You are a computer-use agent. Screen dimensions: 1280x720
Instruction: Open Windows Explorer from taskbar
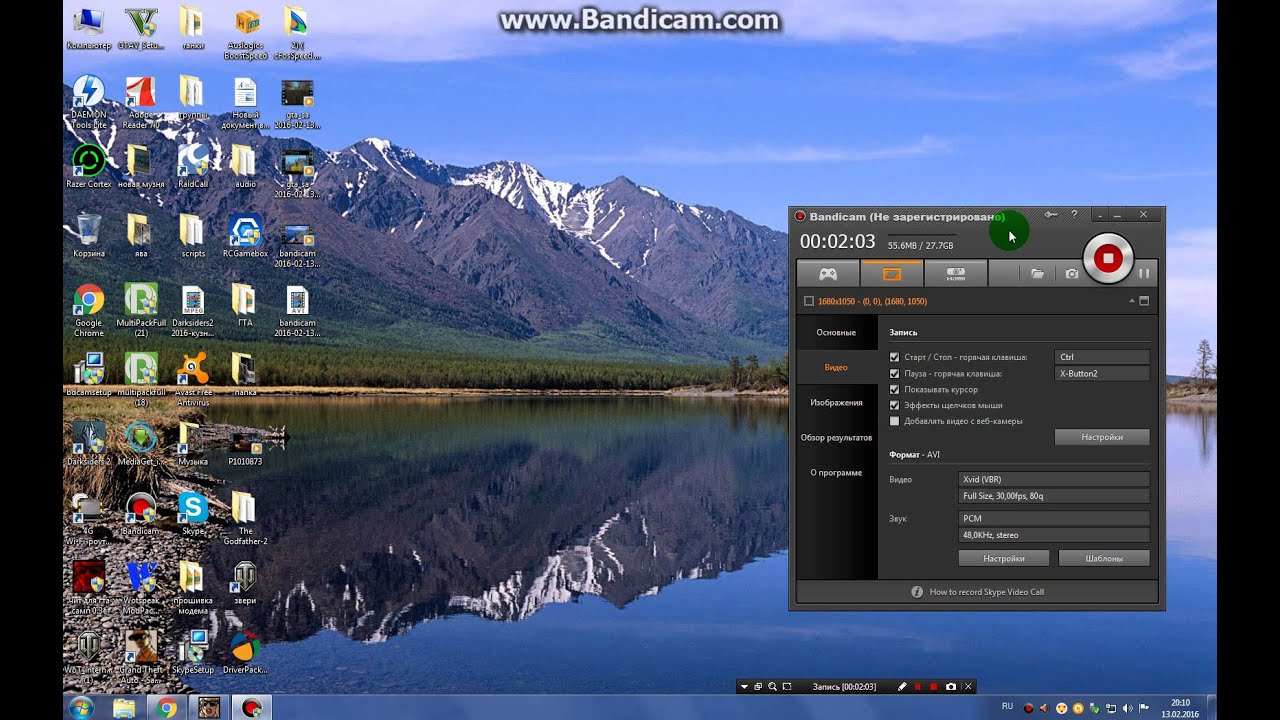point(124,708)
